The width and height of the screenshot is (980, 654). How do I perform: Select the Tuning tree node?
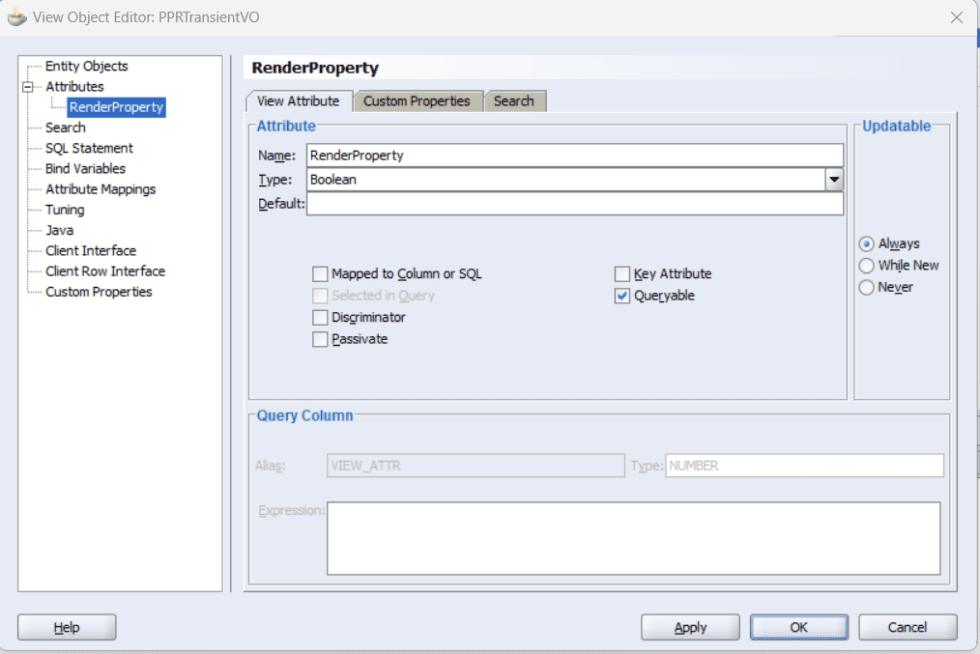point(64,209)
